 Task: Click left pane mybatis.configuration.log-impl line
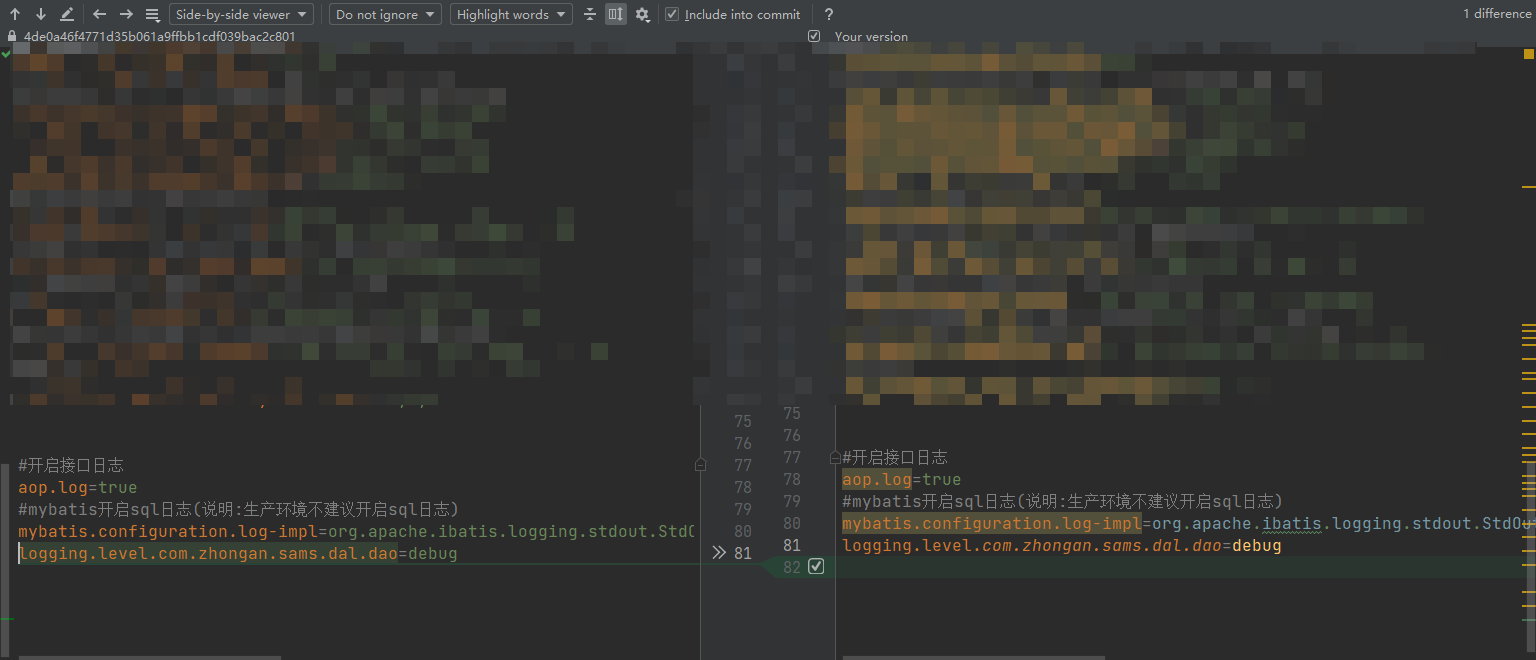coord(356,531)
